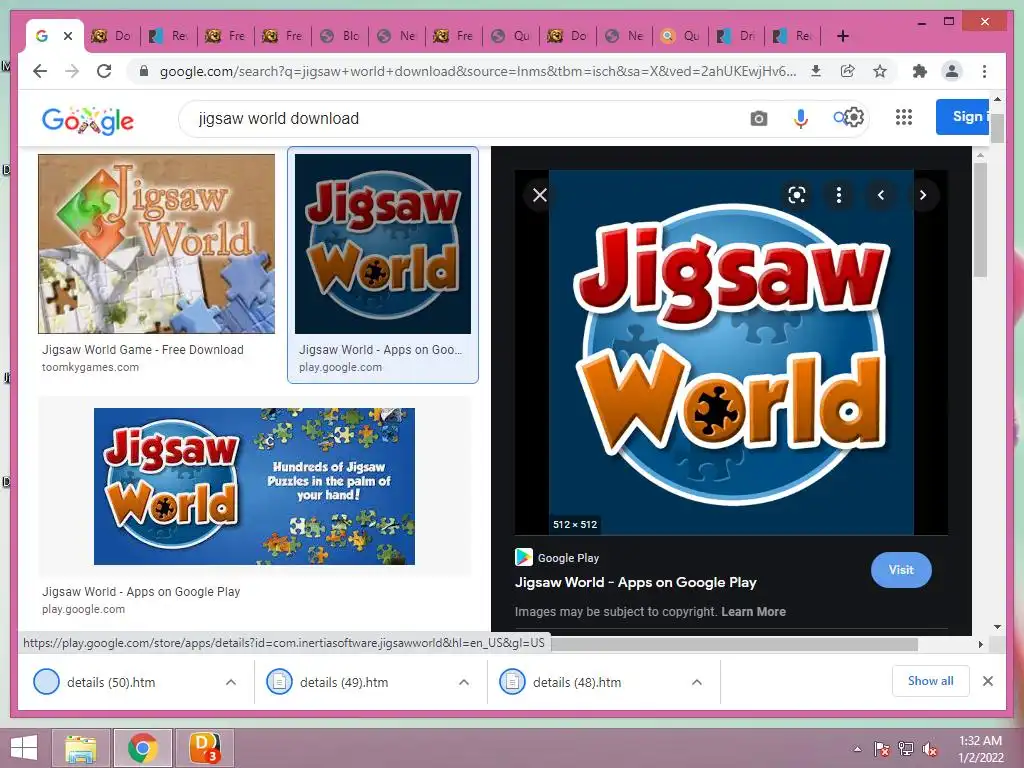Screen dimensions: 1024x768
Task: Open the orange D app in taskbar
Action: (x=204, y=748)
